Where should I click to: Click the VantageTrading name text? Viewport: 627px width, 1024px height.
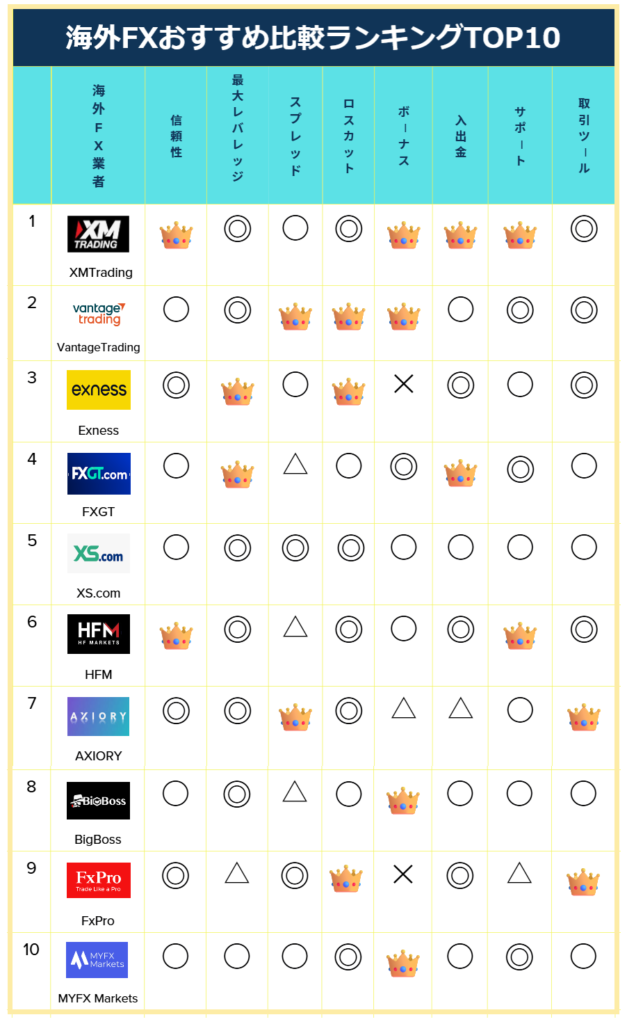pos(98,347)
